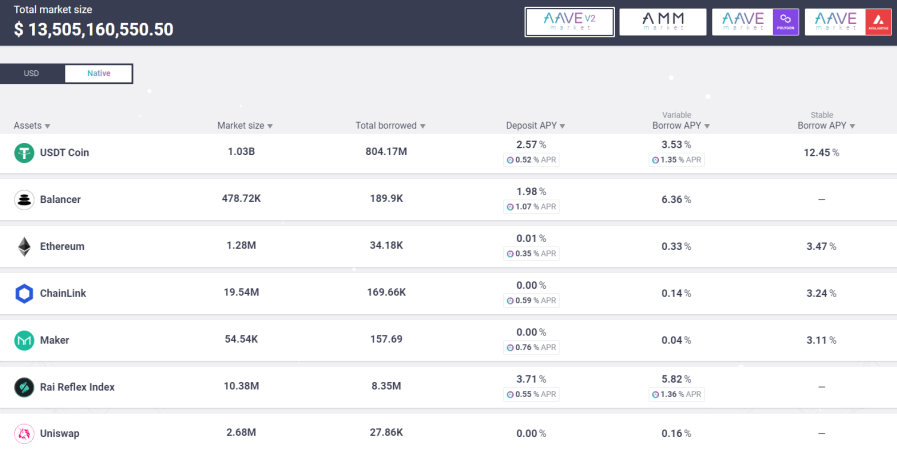Sort table by Market size
The image size is (897, 453).
pyautogui.click(x=245, y=125)
